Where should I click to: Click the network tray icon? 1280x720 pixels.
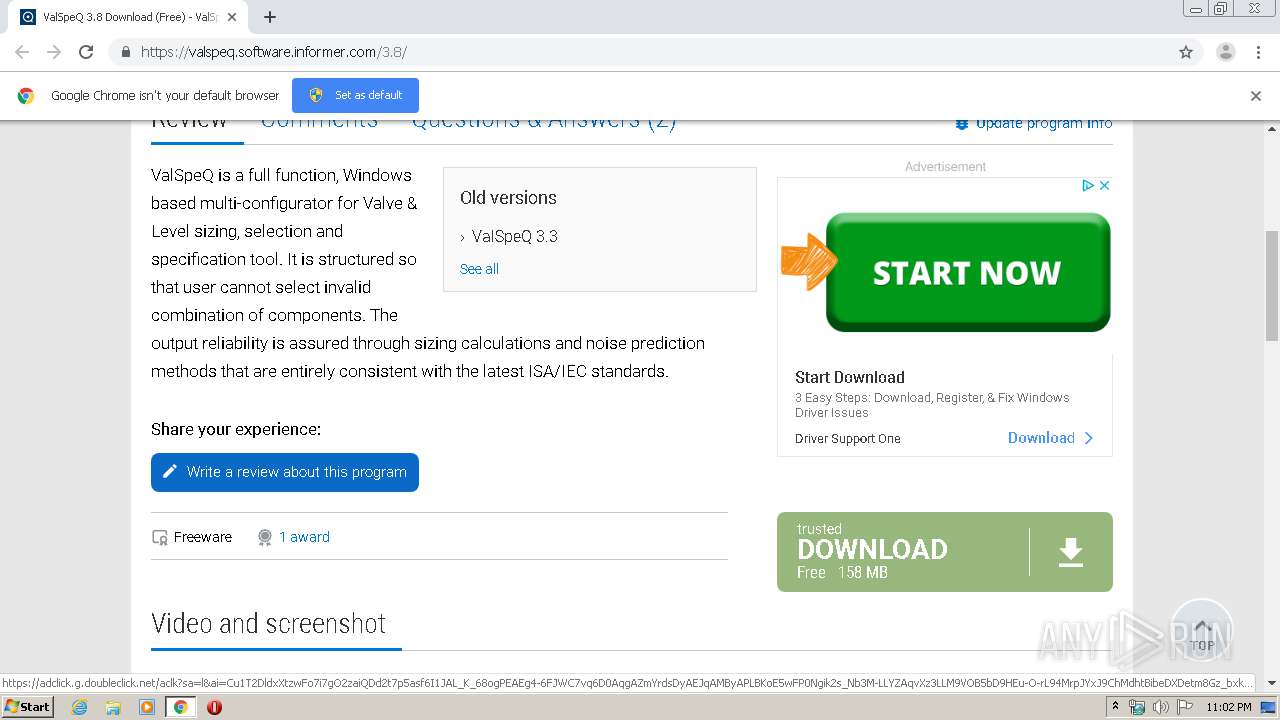pos(1137,707)
